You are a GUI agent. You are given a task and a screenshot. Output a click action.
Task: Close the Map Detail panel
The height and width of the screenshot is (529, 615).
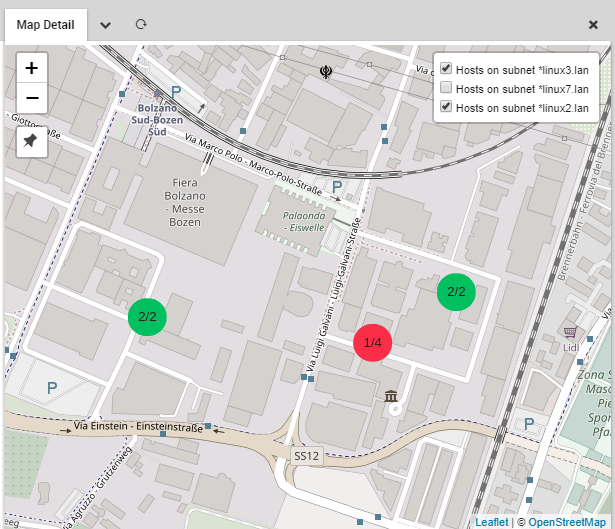593,24
